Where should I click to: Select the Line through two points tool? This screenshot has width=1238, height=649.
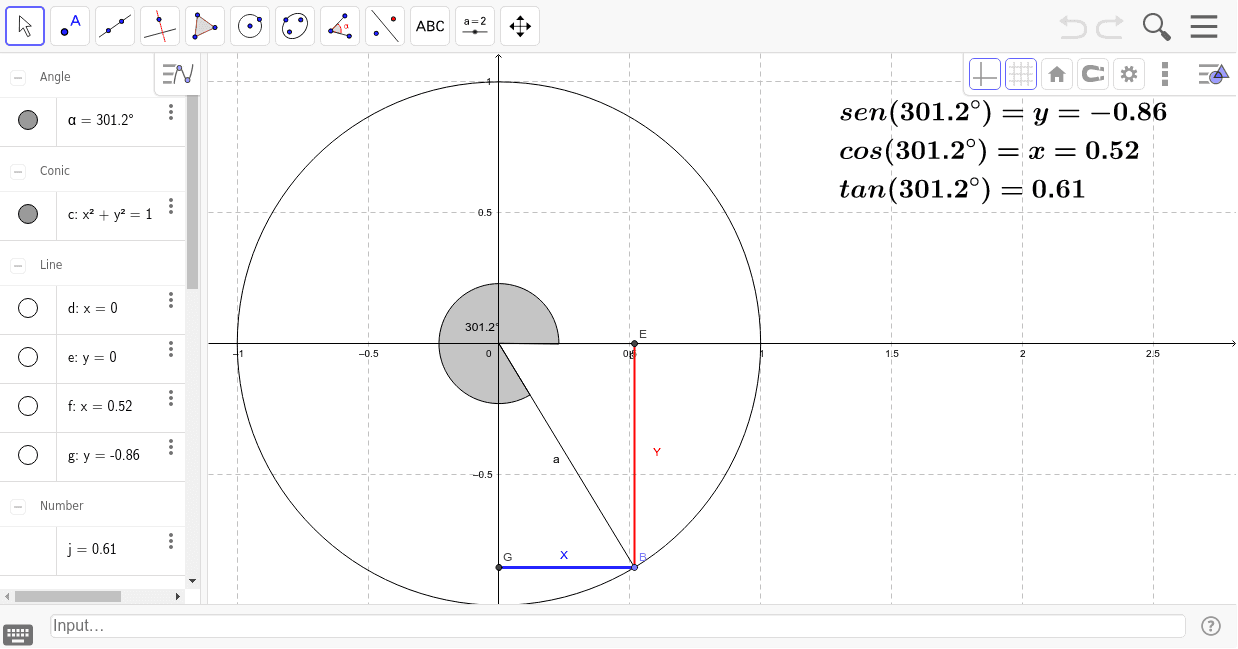(115, 26)
